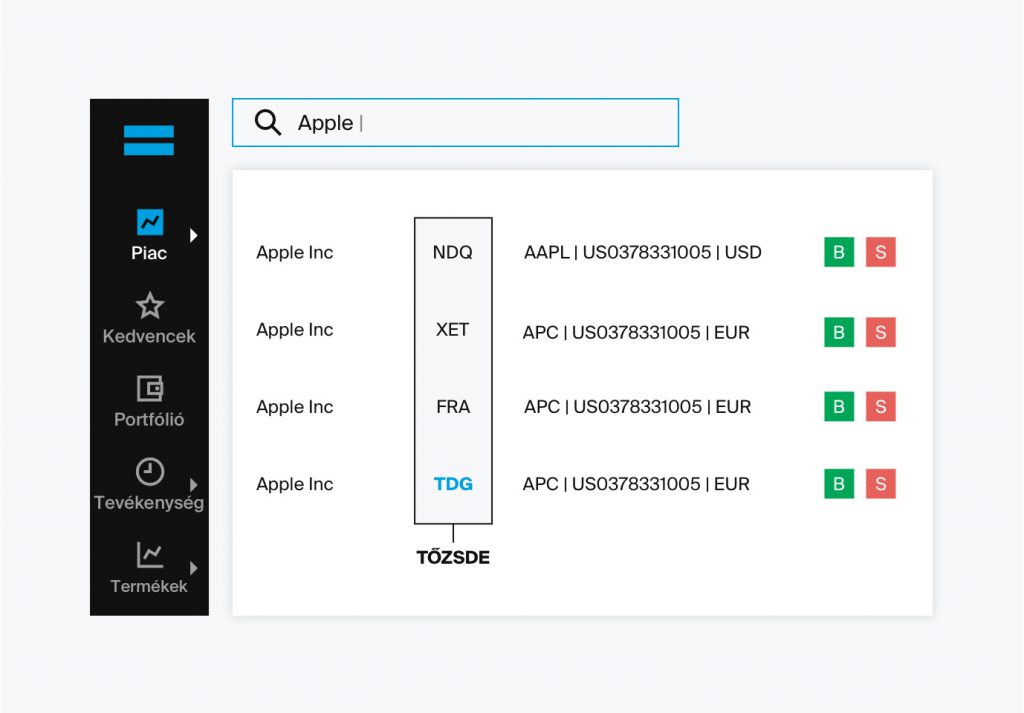Open the Portfólió wallet icon
This screenshot has width=1024, height=713.
[x=150, y=388]
